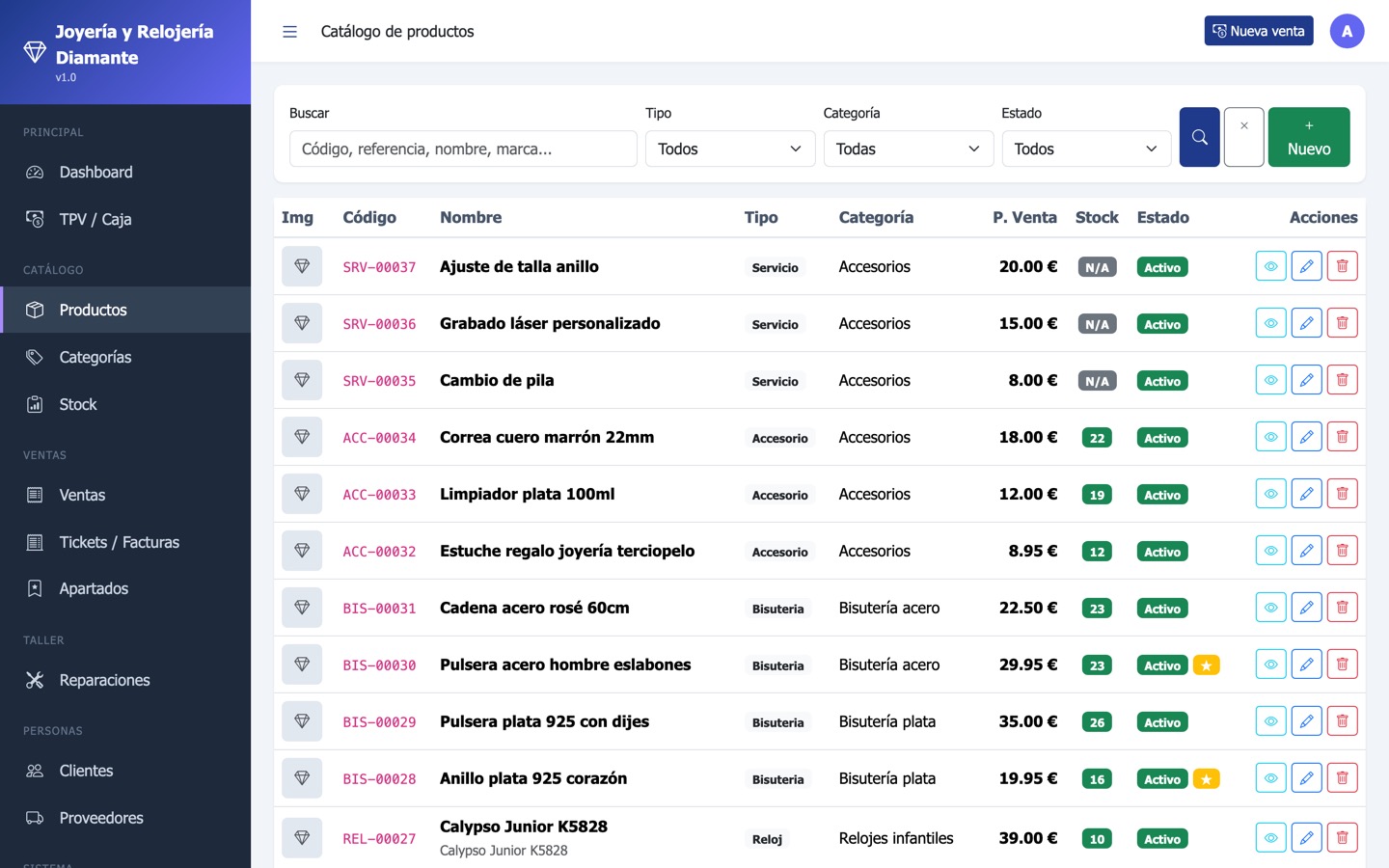Screen dimensions: 1389x868
Task: View details of Pulsera plata 925 con dijes
Action: (x=1270, y=721)
